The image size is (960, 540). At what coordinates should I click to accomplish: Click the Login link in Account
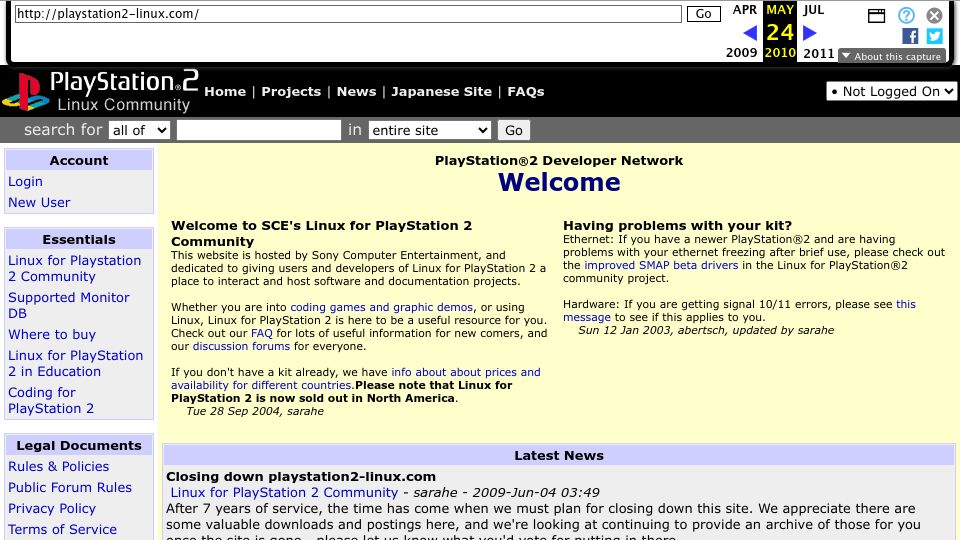pos(25,181)
